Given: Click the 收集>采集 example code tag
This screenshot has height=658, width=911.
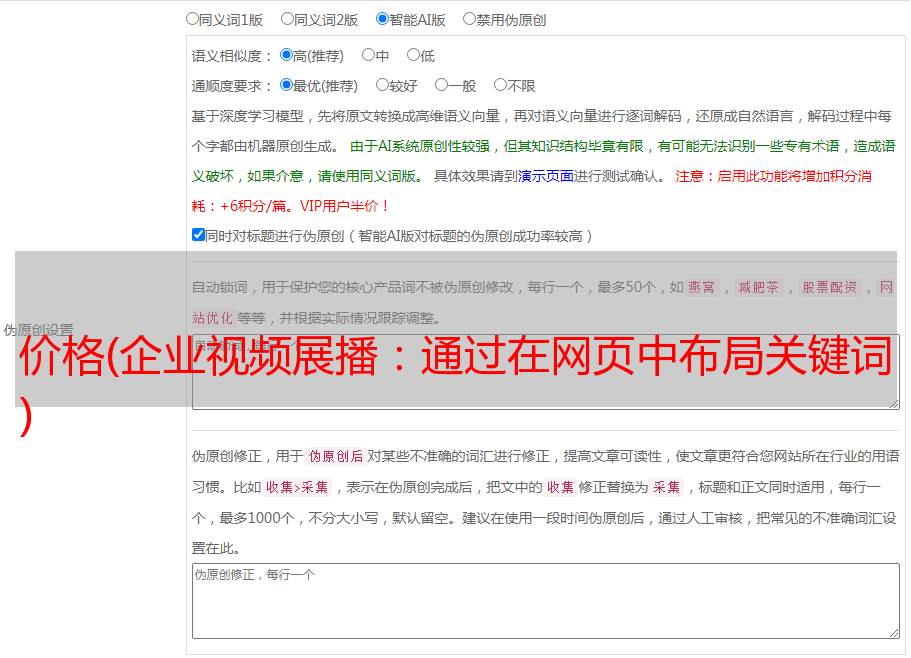Looking at the screenshot, I should (x=297, y=488).
